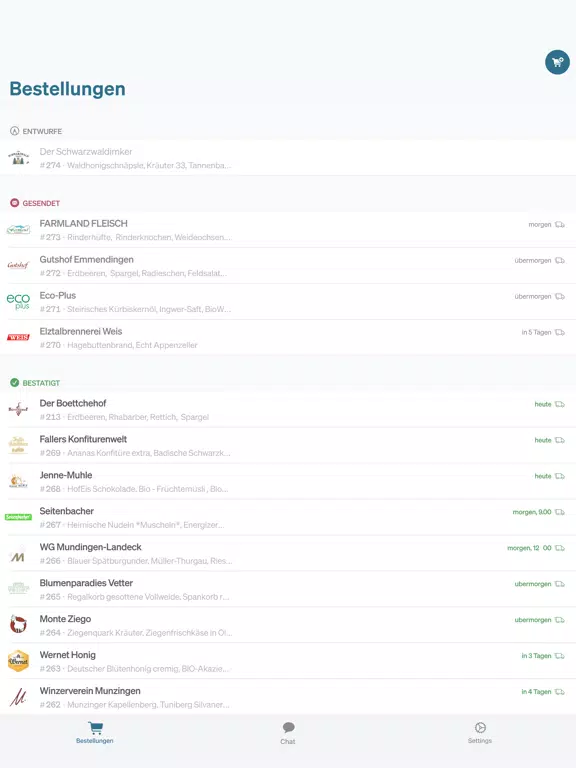
Task: Click order line '#270 · Hagebuttenbrand'
Action: tap(119, 345)
